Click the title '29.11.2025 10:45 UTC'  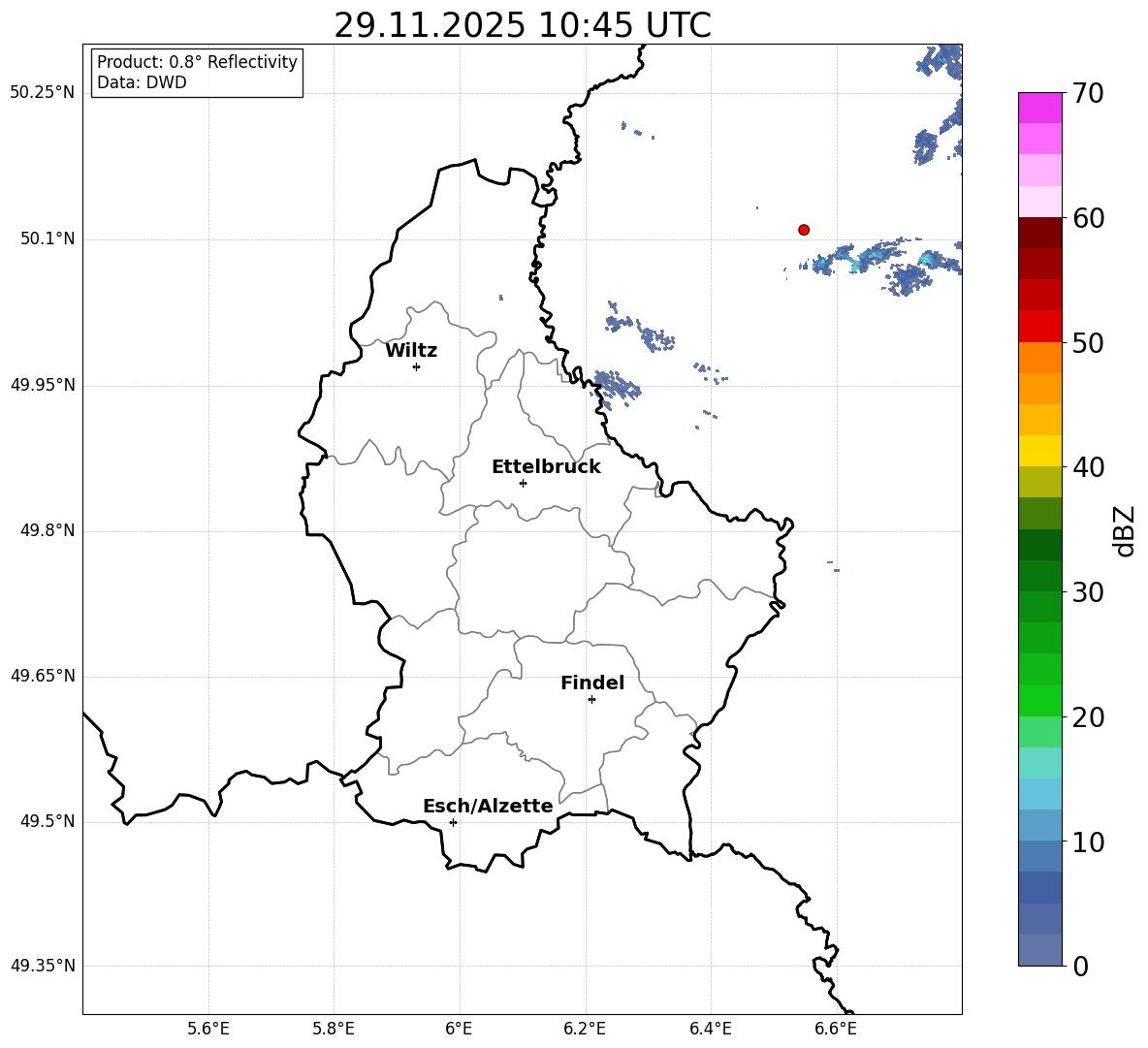click(523, 25)
